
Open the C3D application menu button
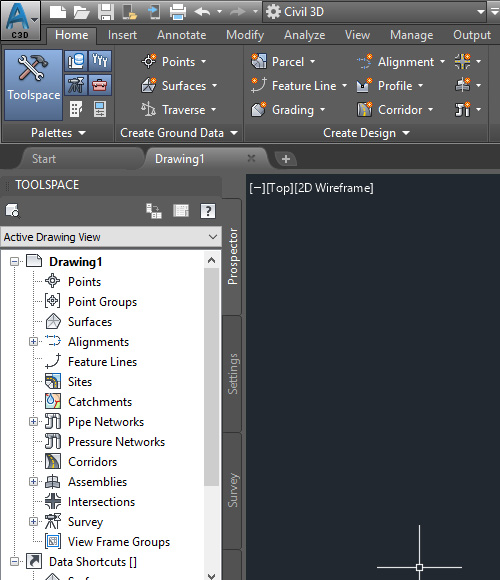(20, 20)
